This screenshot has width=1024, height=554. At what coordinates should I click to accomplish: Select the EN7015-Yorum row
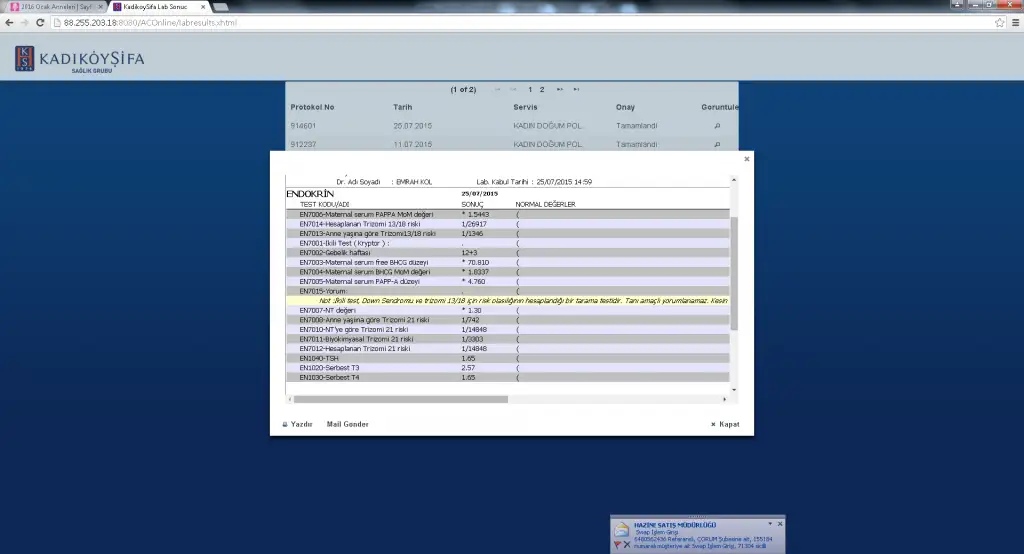(507, 291)
